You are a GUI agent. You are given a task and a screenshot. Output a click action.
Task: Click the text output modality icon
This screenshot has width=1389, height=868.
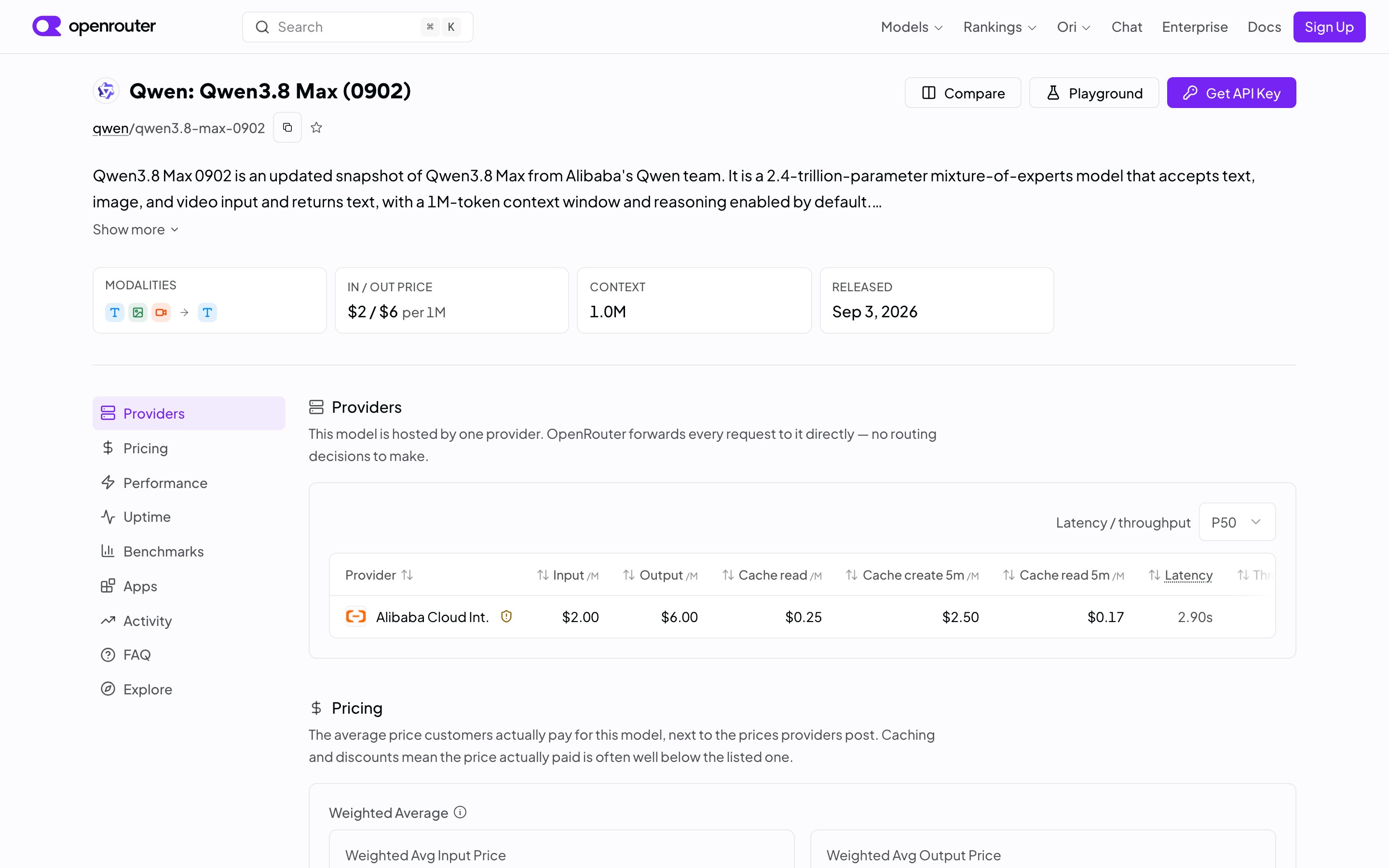pyautogui.click(x=207, y=312)
